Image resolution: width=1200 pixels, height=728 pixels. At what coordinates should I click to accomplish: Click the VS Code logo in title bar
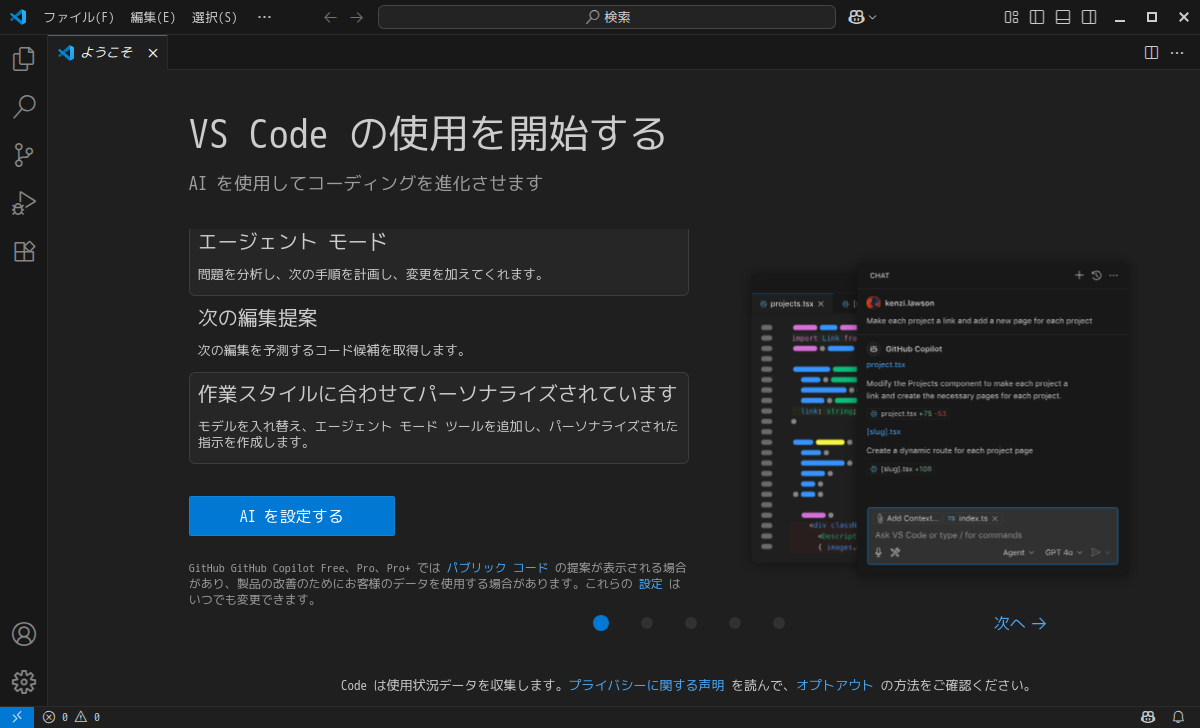[x=17, y=17]
